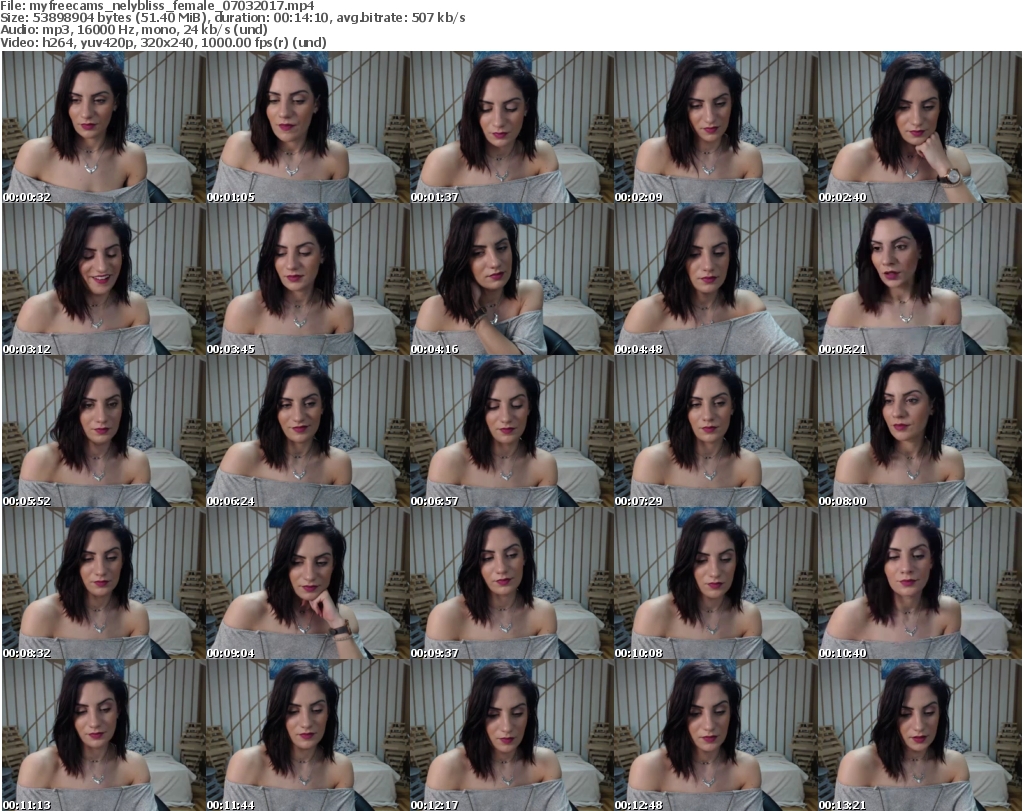Viewport: 1024px width, 811px height.
Task: Click the thumbnail stamped 00:12:17
Action: point(512,735)
